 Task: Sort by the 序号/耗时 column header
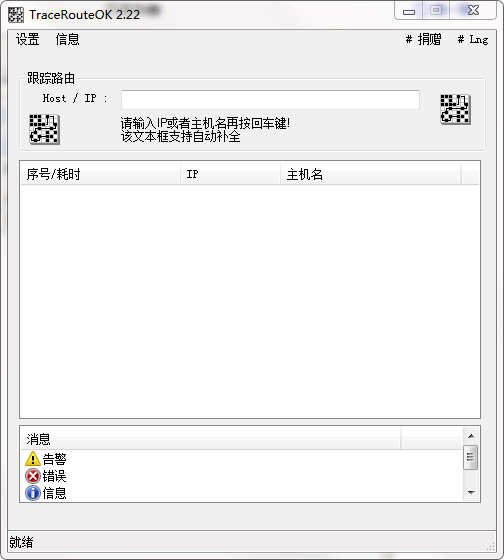tap(100, 174)
